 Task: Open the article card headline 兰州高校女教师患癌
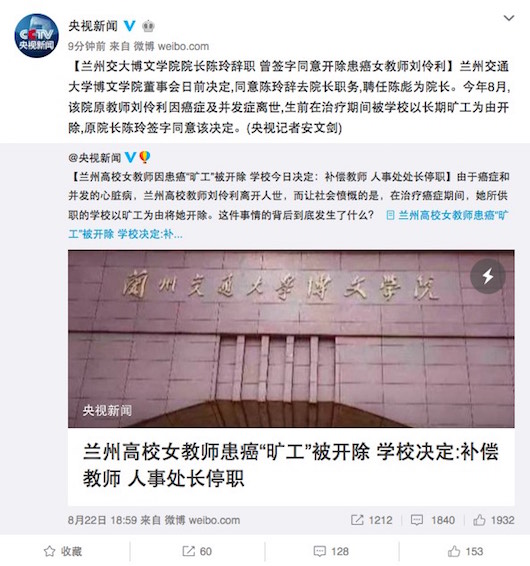tap(291, 465)
